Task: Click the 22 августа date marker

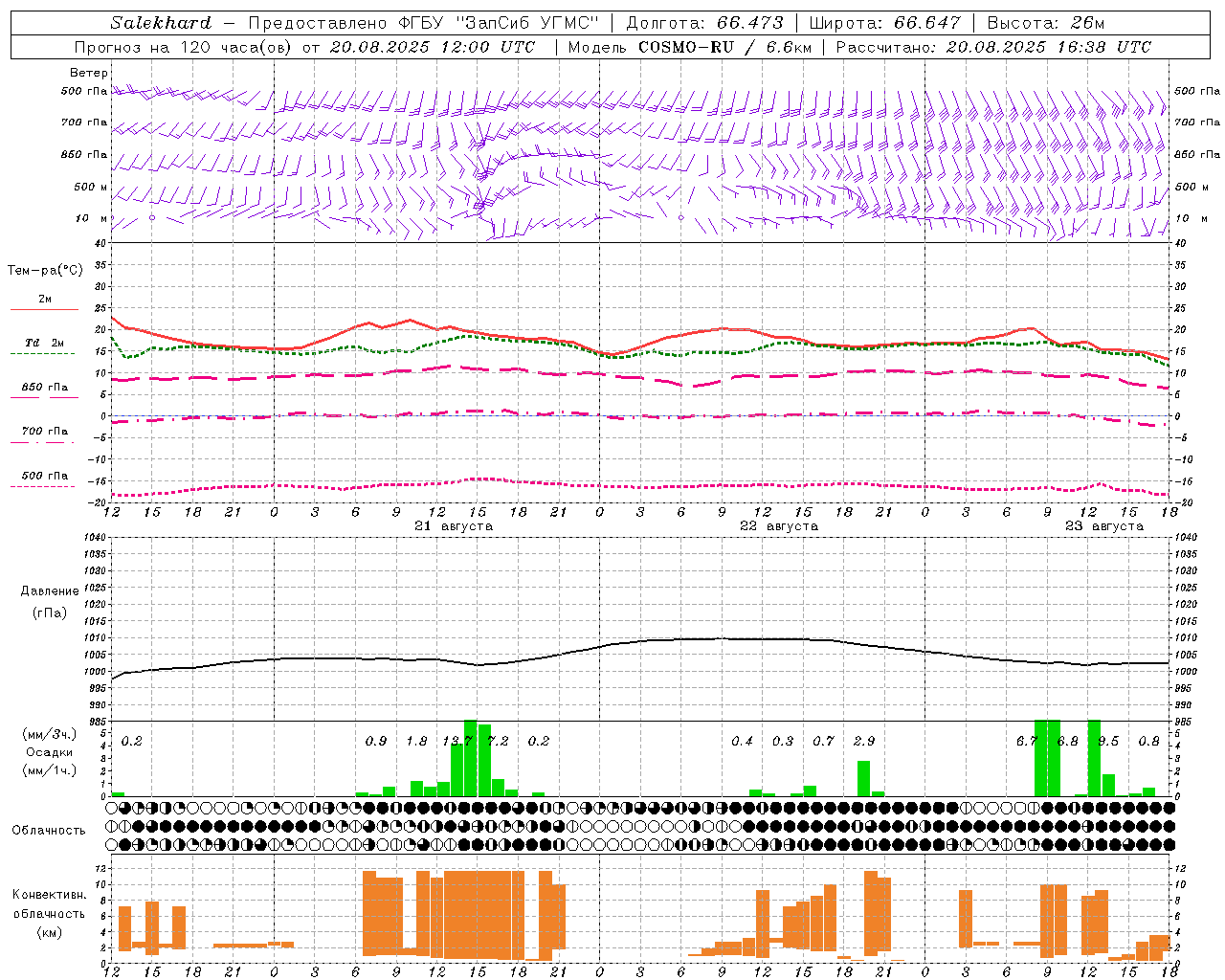Action: tap(779, 526)
